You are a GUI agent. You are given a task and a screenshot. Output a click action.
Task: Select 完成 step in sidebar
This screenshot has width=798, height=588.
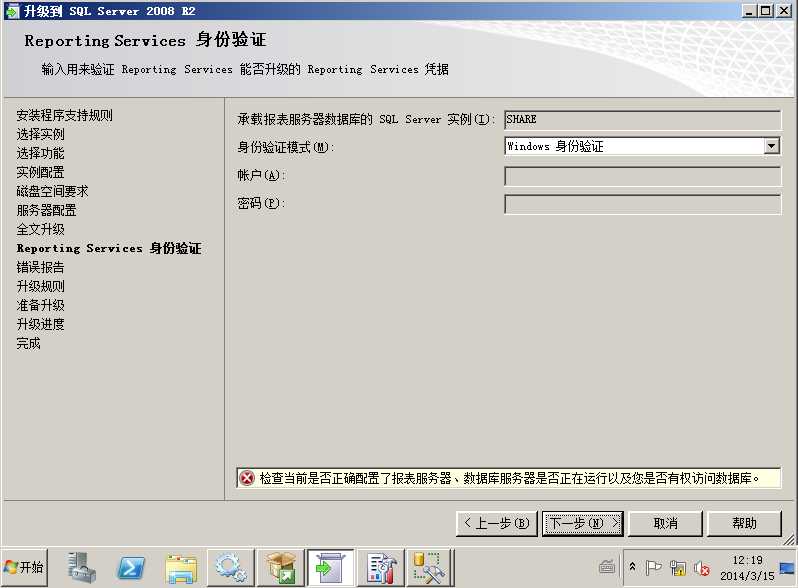28,344
